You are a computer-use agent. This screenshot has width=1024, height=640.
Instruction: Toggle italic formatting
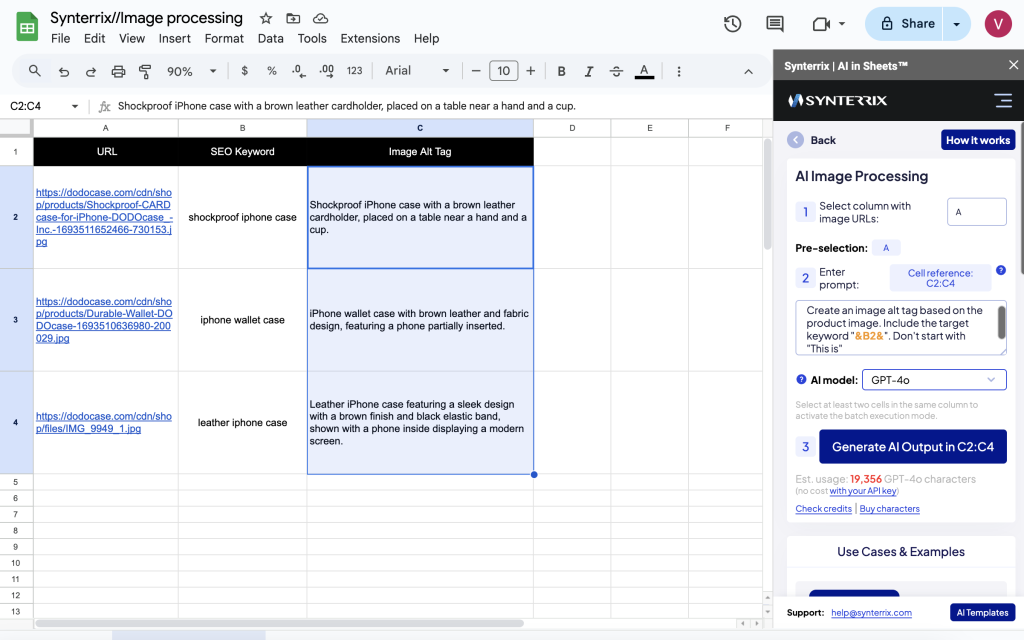click(588, 71)
